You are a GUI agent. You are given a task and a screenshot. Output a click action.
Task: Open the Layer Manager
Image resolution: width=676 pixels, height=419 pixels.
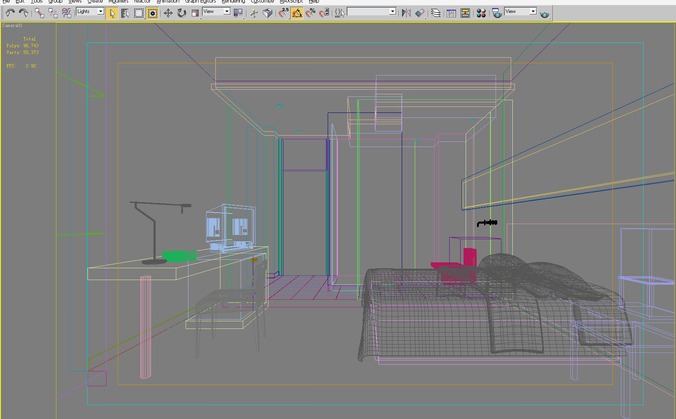click(435, 13)
